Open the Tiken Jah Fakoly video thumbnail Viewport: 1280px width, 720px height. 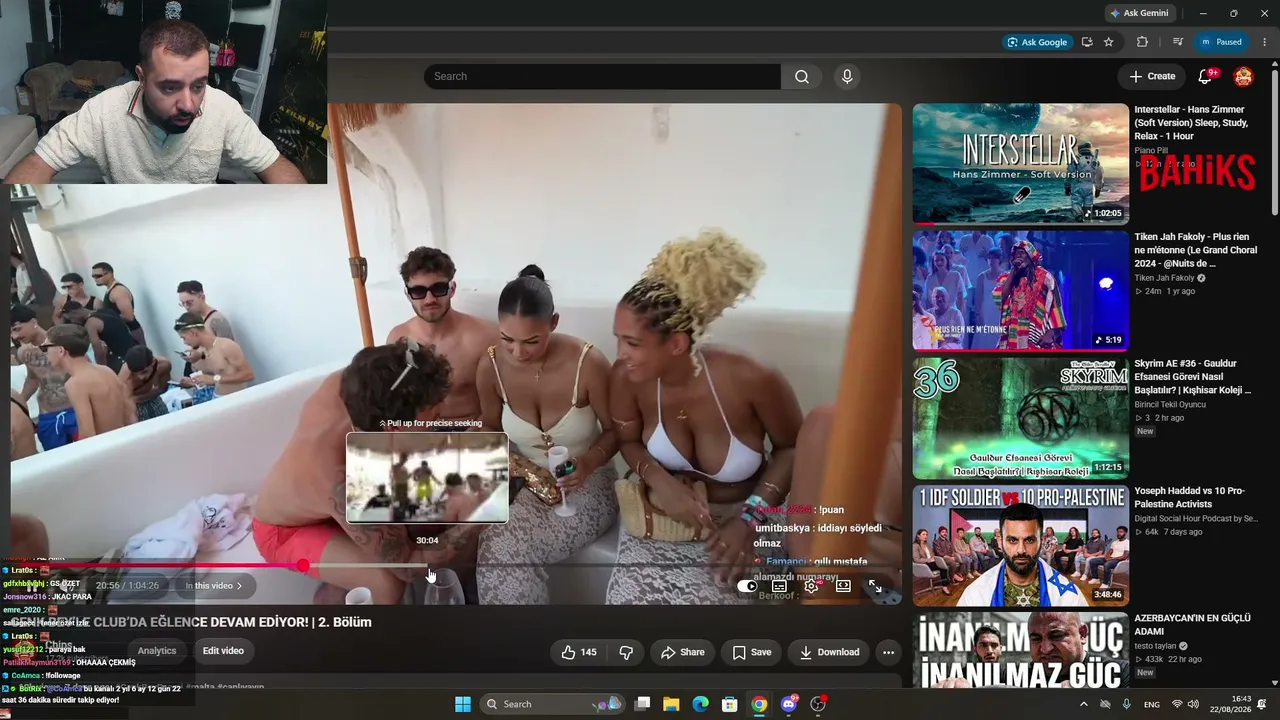tap(1020, 290)
